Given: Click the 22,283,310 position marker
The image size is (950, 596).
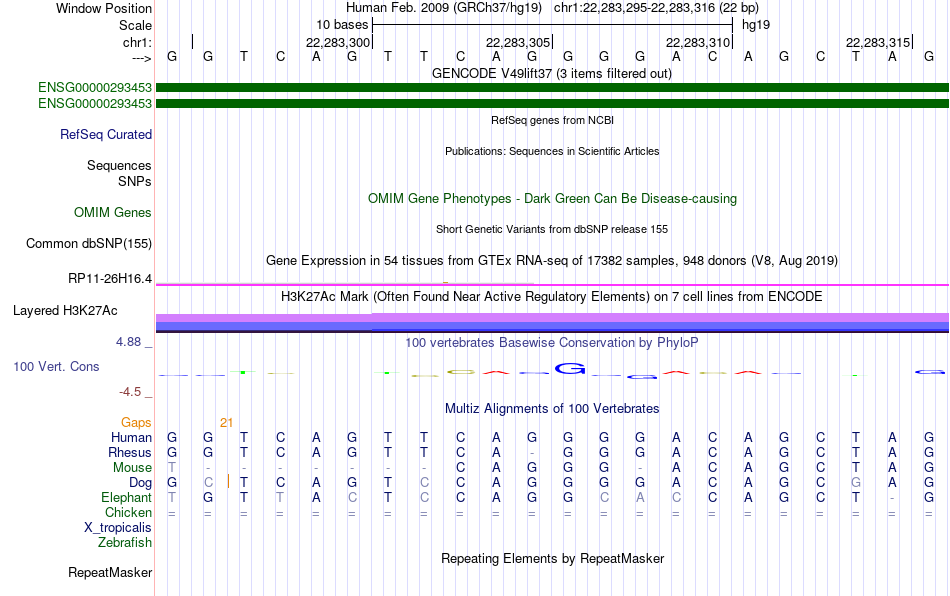Looking at the screenshot, I should click(x=697, y=42).
